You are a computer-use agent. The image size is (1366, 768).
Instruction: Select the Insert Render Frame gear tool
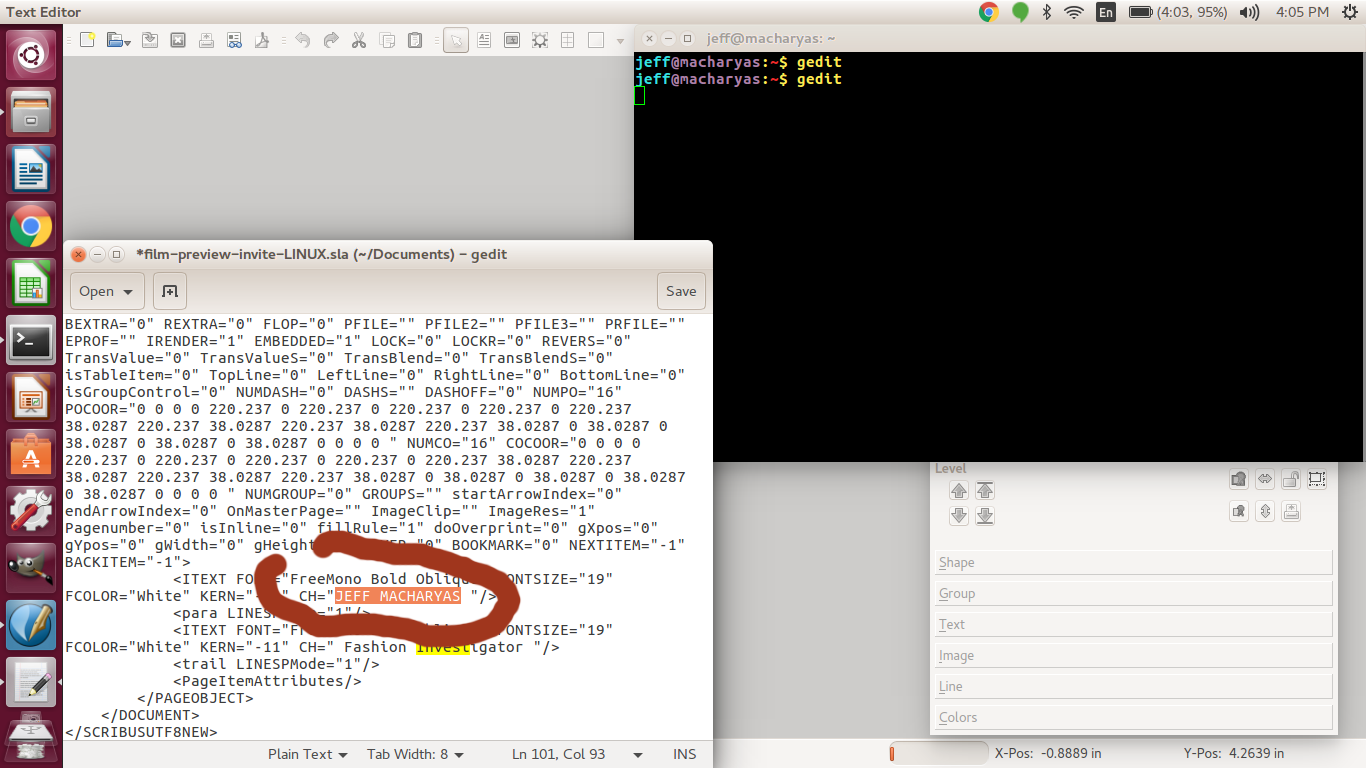540,40
